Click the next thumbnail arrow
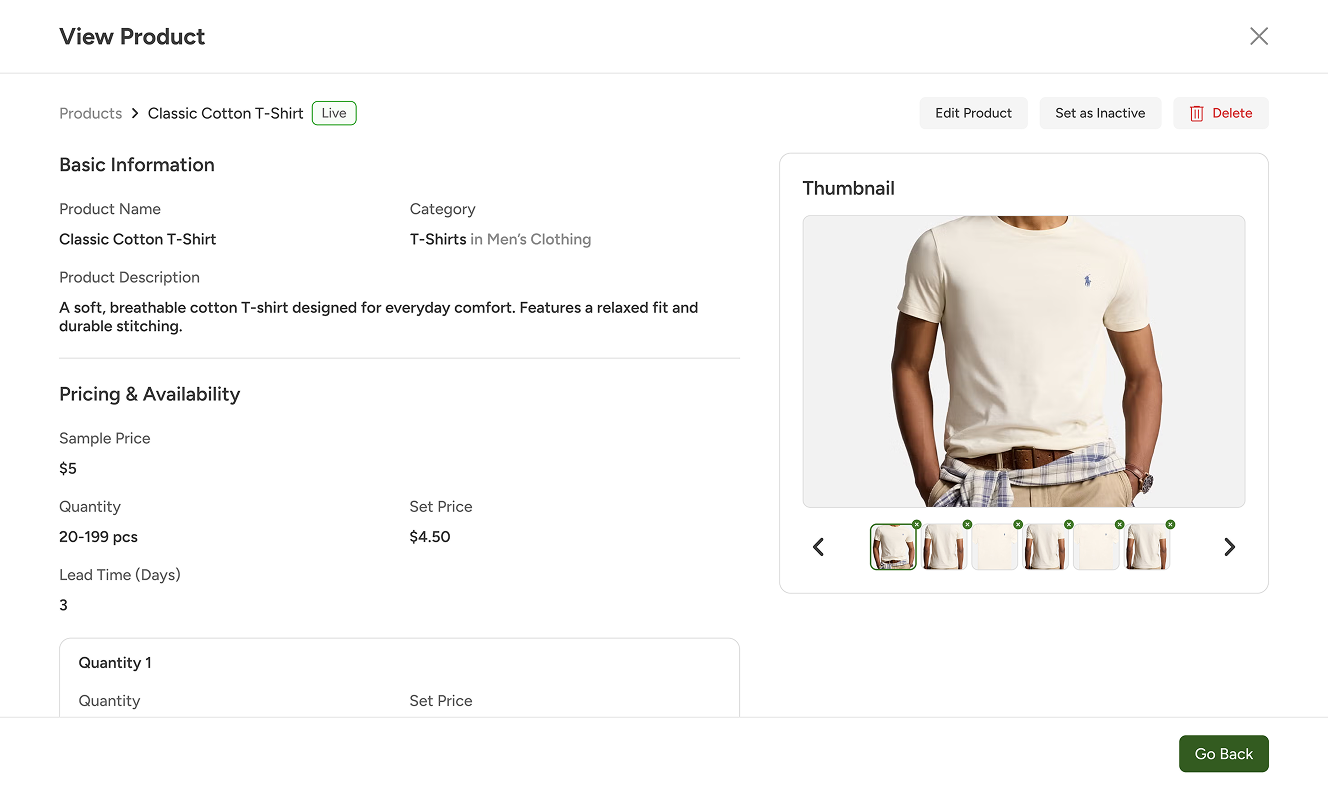The image size is (1328, 789). click(1230, 547)
